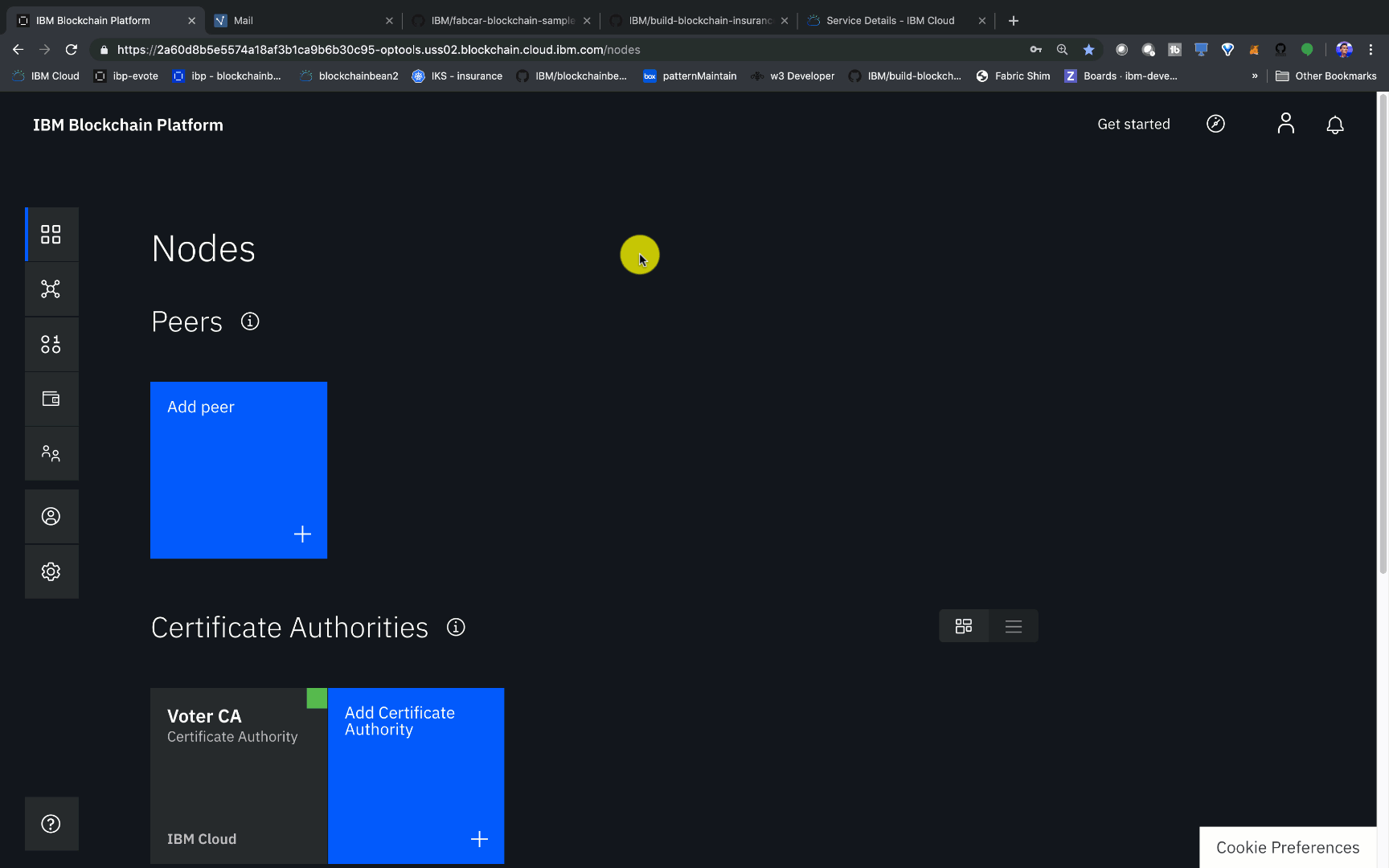Click plus icon on Add Certificate Authority tile
Image resolution: width=1389 pixels, height=868 pixels.
479,839
